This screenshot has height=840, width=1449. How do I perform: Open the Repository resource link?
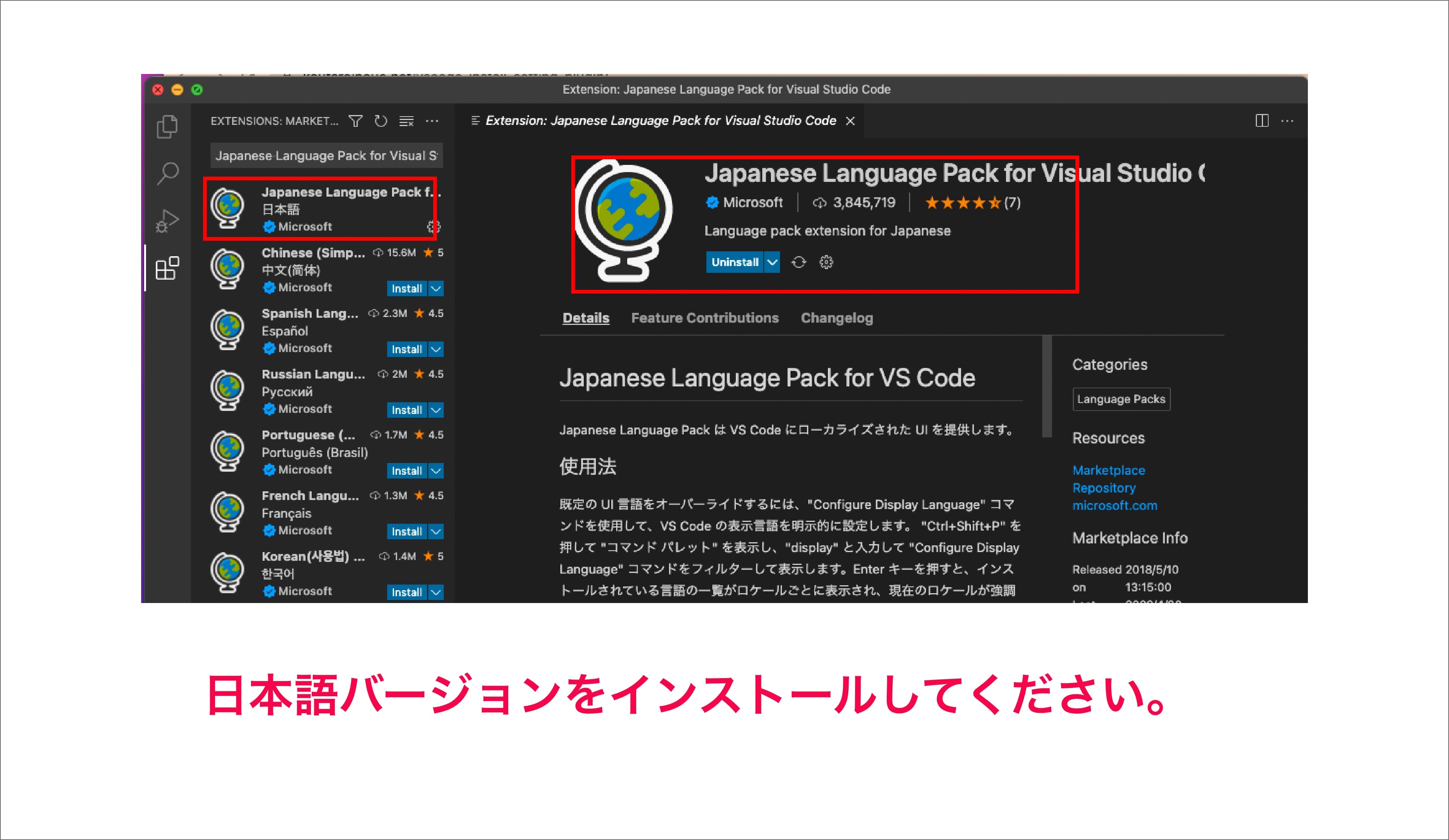pyautogui.click(x=1104, y=488)
